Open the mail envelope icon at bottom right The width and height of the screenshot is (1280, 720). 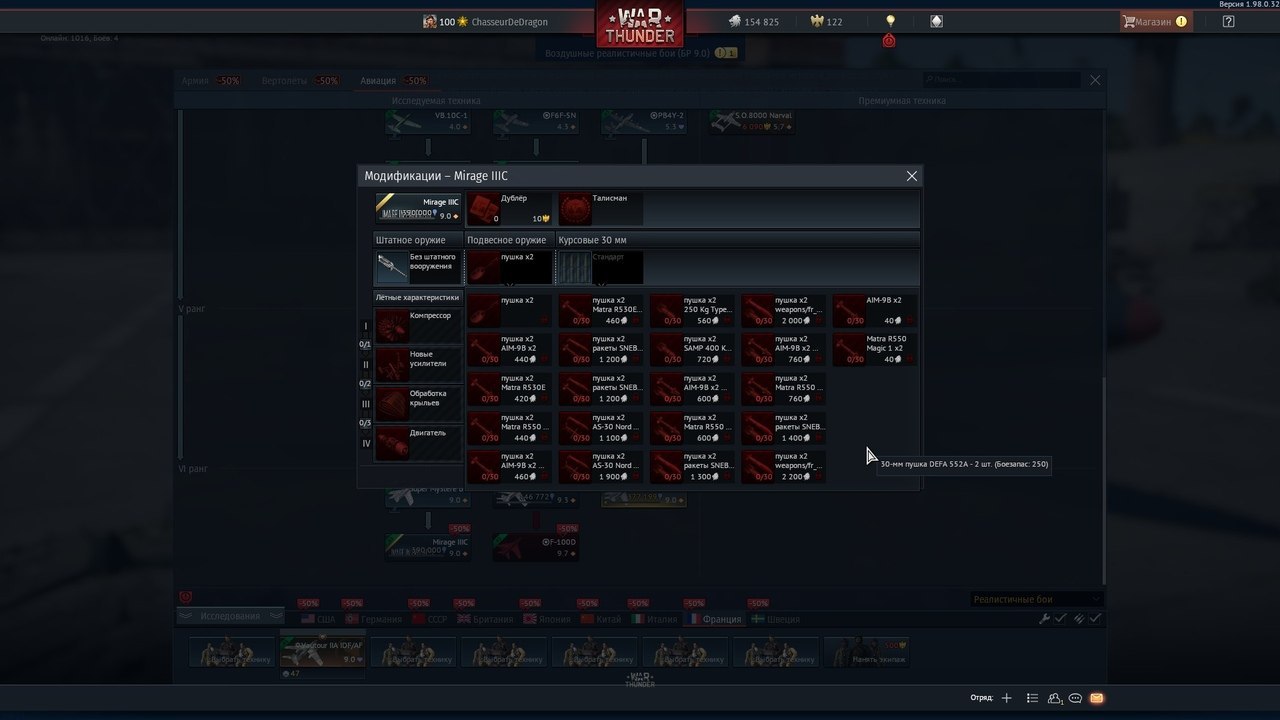coord(1097,698)
